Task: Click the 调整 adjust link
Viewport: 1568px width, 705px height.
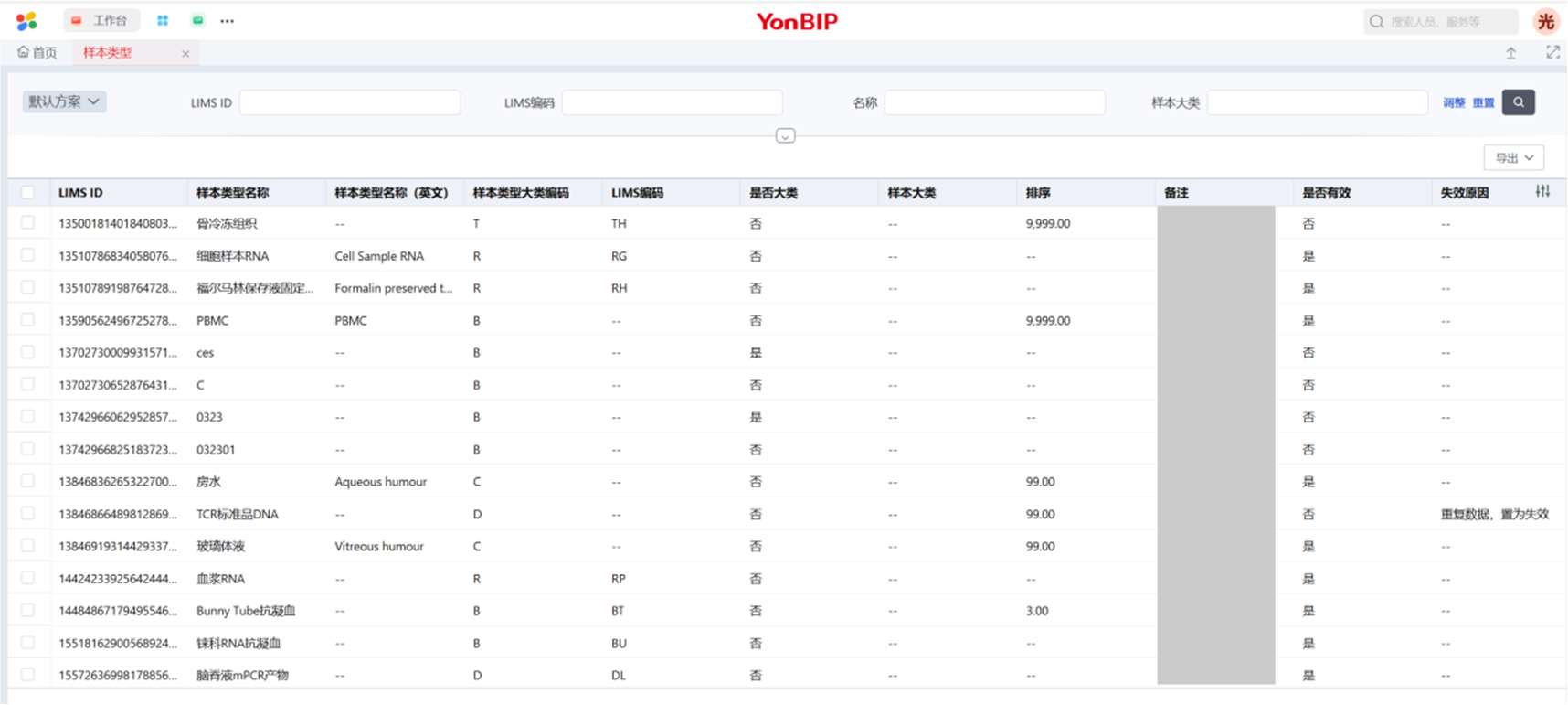Action: 1453,103
